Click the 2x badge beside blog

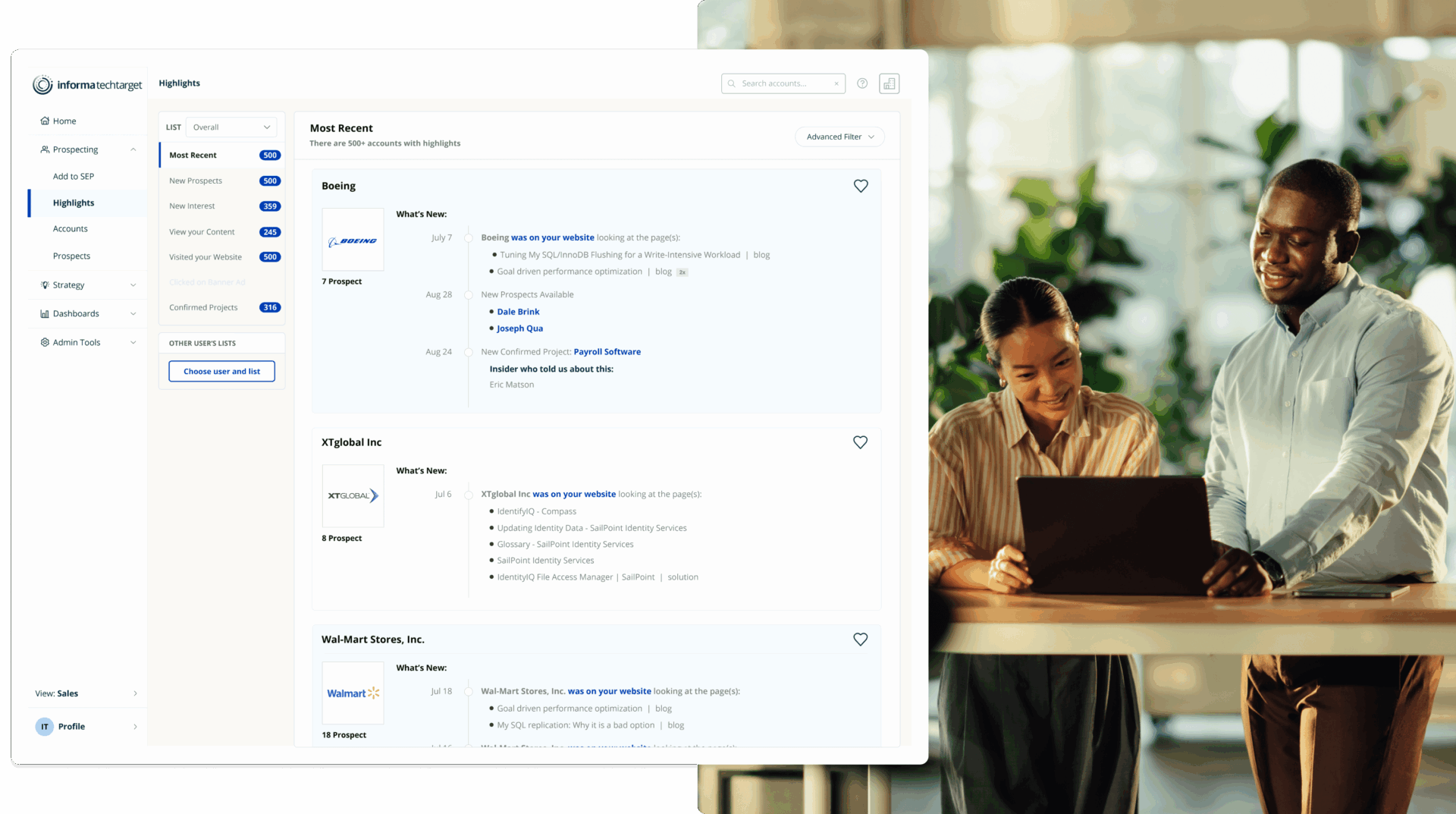(682, 272)
